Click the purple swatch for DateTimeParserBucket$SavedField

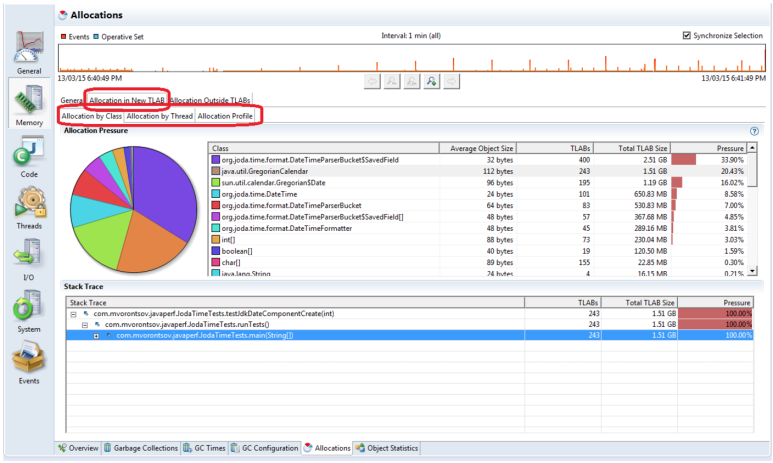coord(215,160)
